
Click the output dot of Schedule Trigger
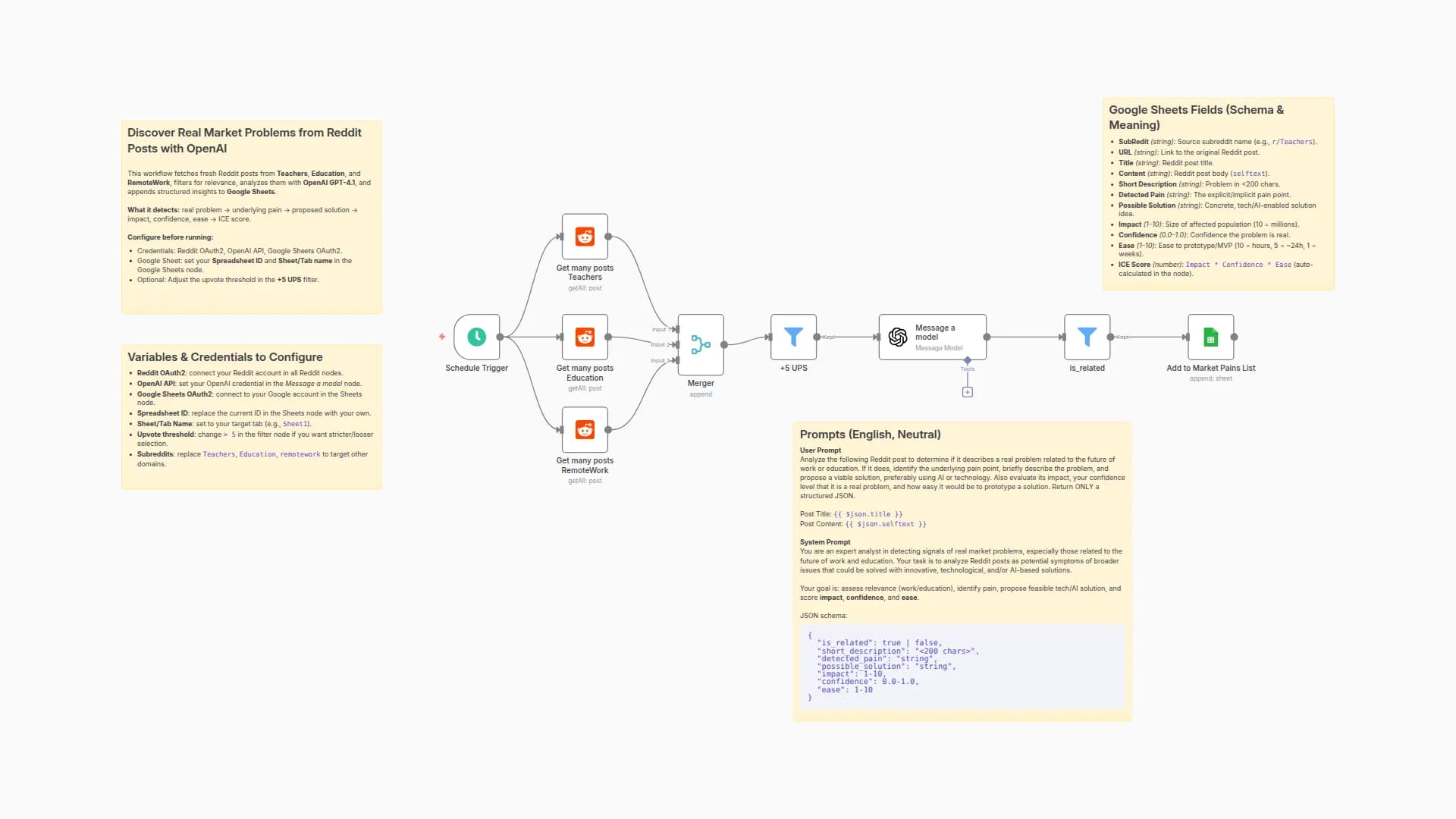tap(500, 337)
